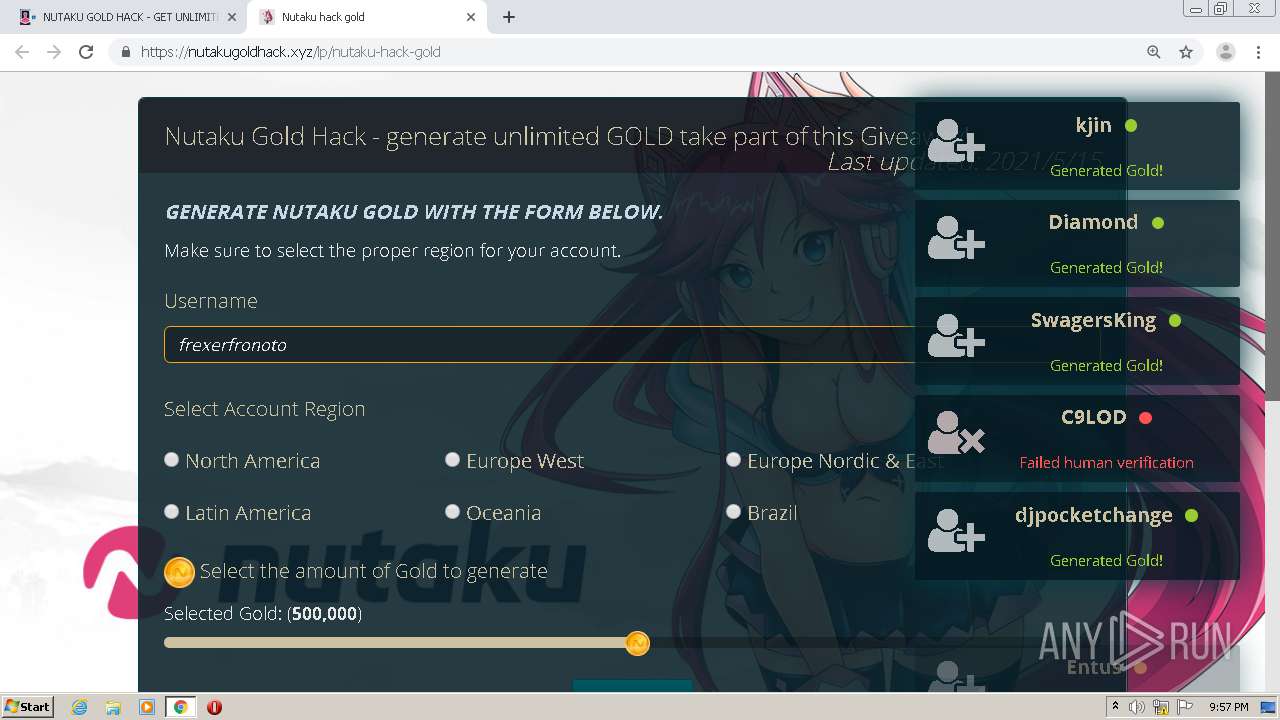Click the gold amount slider handle
The height and width of the screenshot is (720, 1280).
click(x=638, y=643)
